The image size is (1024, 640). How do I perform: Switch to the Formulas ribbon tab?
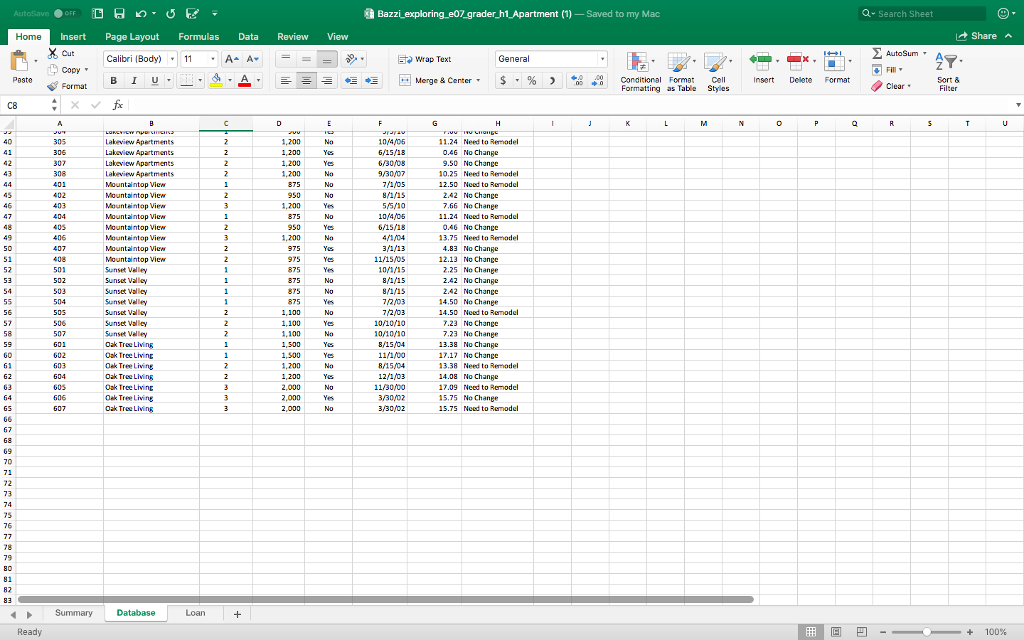tap(198, 36)
